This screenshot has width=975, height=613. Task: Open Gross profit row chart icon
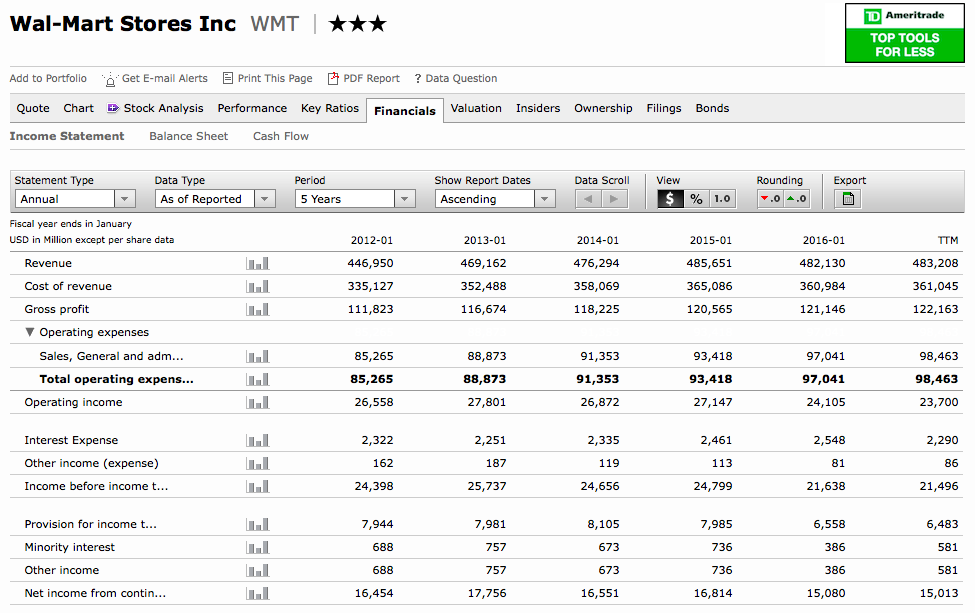click(x=257, y=310)
